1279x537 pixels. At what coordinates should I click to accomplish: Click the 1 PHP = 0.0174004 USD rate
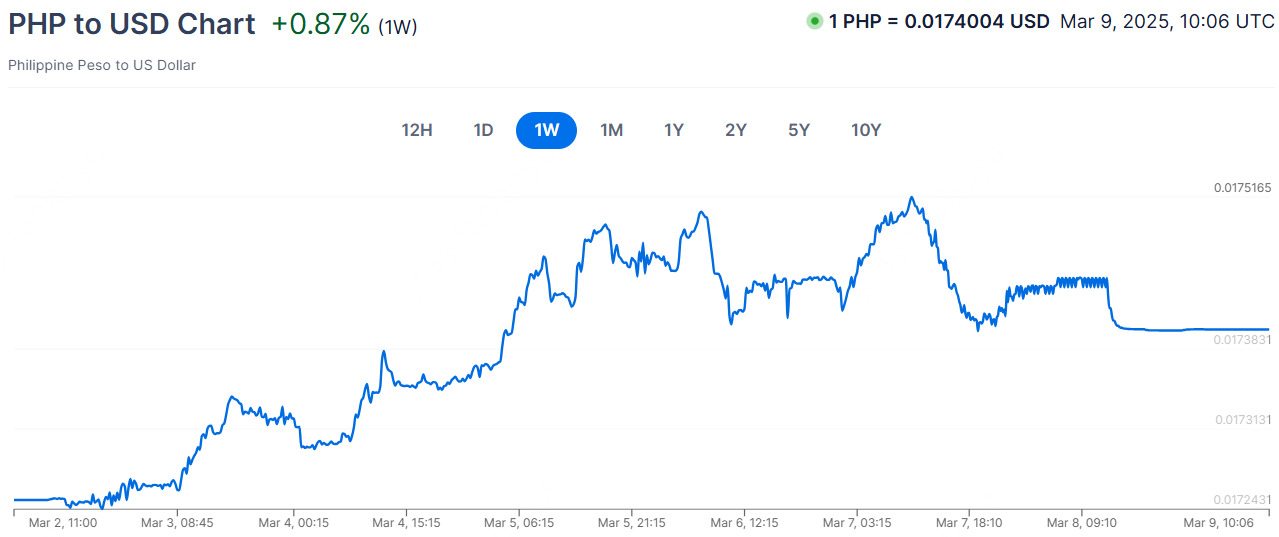pyautogui.click(x=938, y=21)
